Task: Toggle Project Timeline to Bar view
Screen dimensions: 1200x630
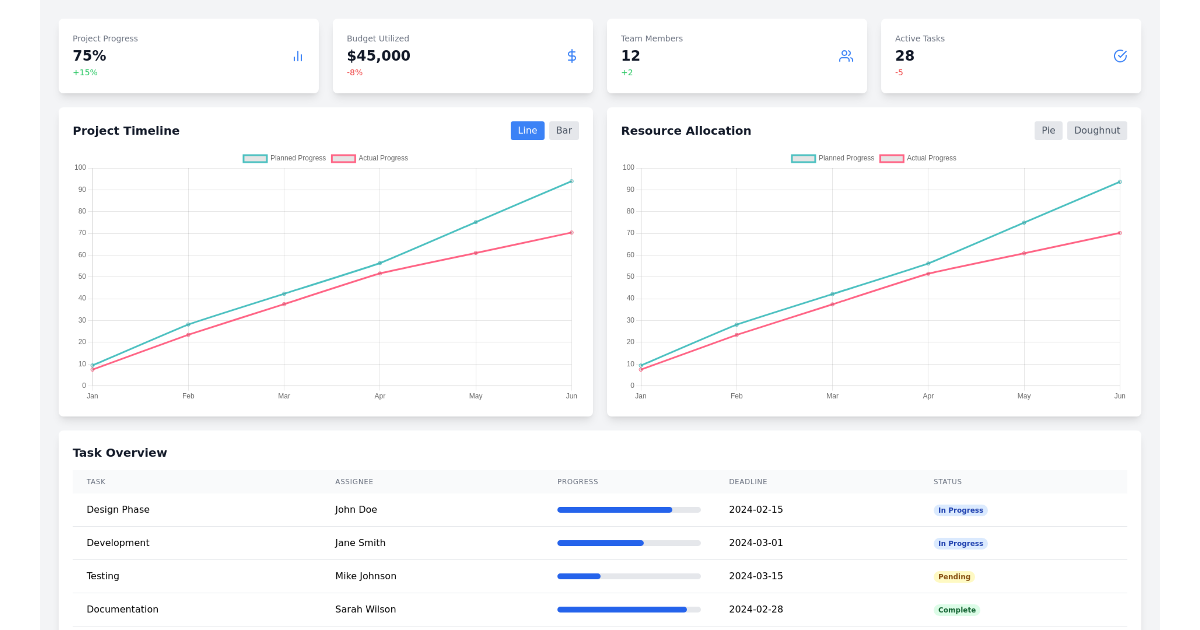Action: pyautogui.click(x=563, y=130)
